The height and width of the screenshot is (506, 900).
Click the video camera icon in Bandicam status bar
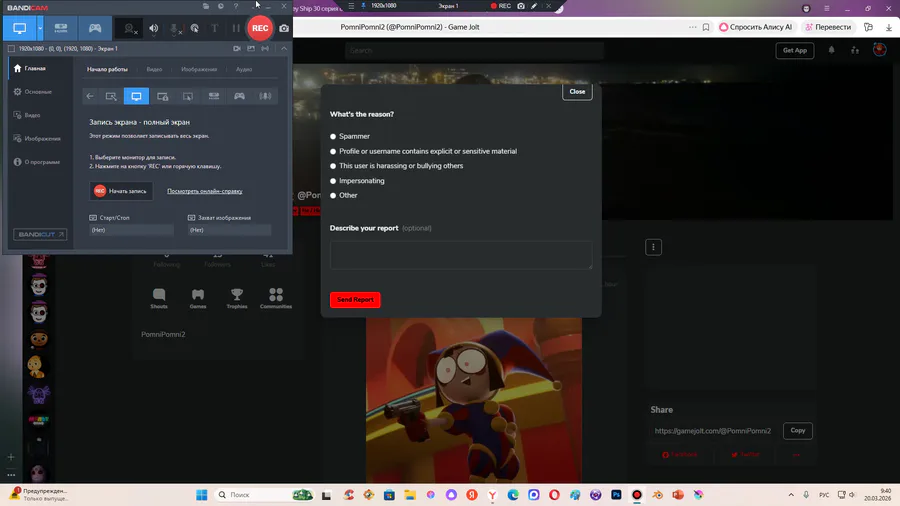[237, 49]
